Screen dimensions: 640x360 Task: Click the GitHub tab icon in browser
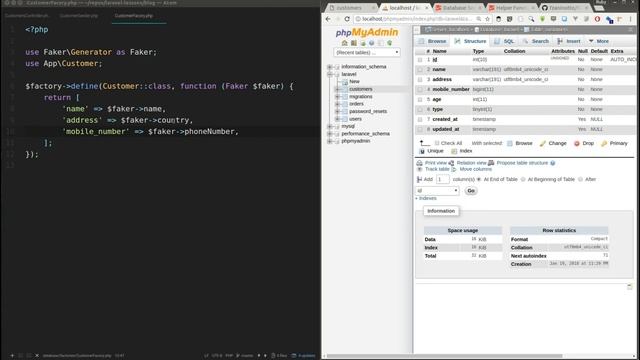click(x=544, y=8)
